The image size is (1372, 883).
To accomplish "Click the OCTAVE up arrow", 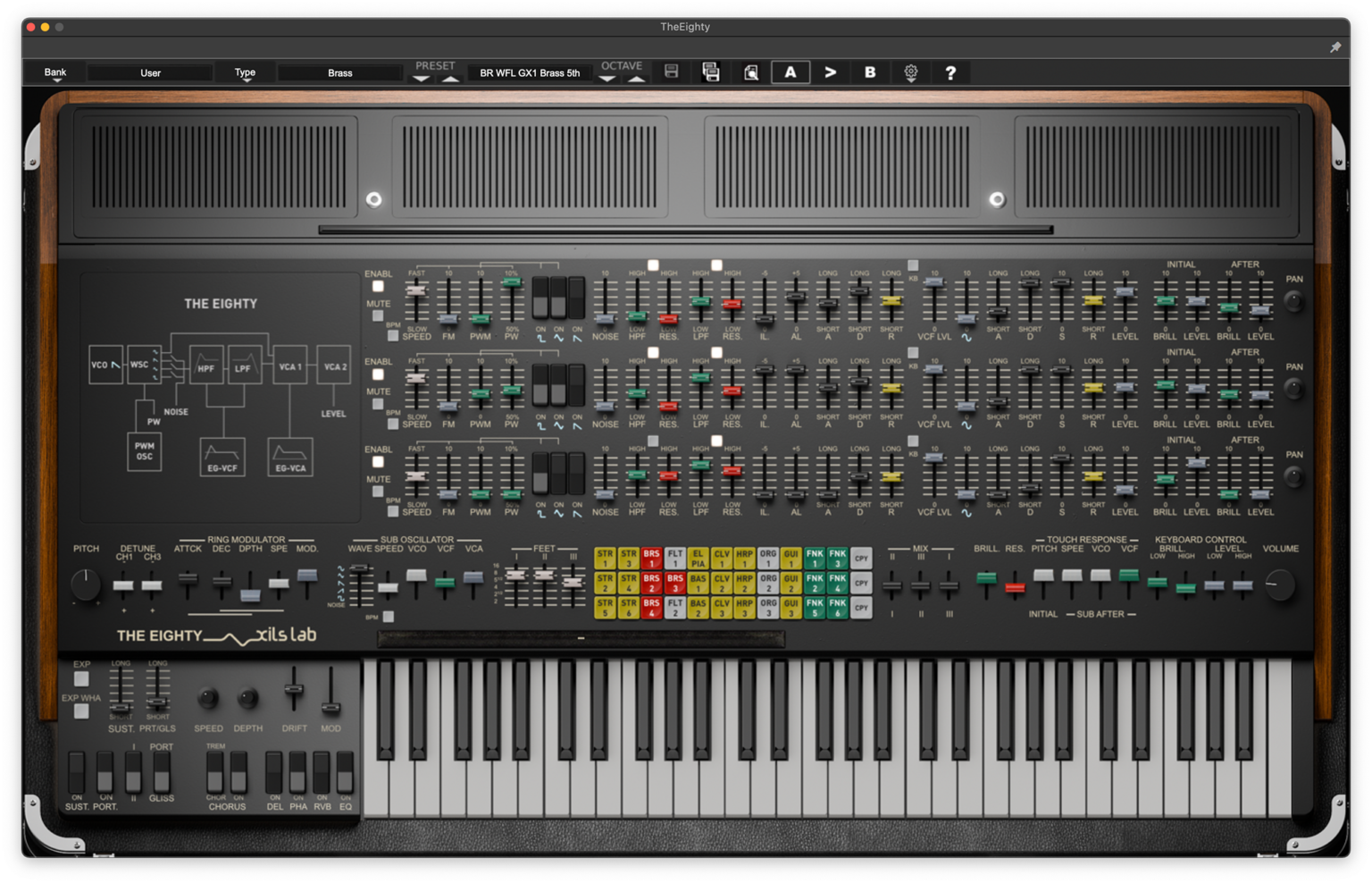I will tap(636, 79).
